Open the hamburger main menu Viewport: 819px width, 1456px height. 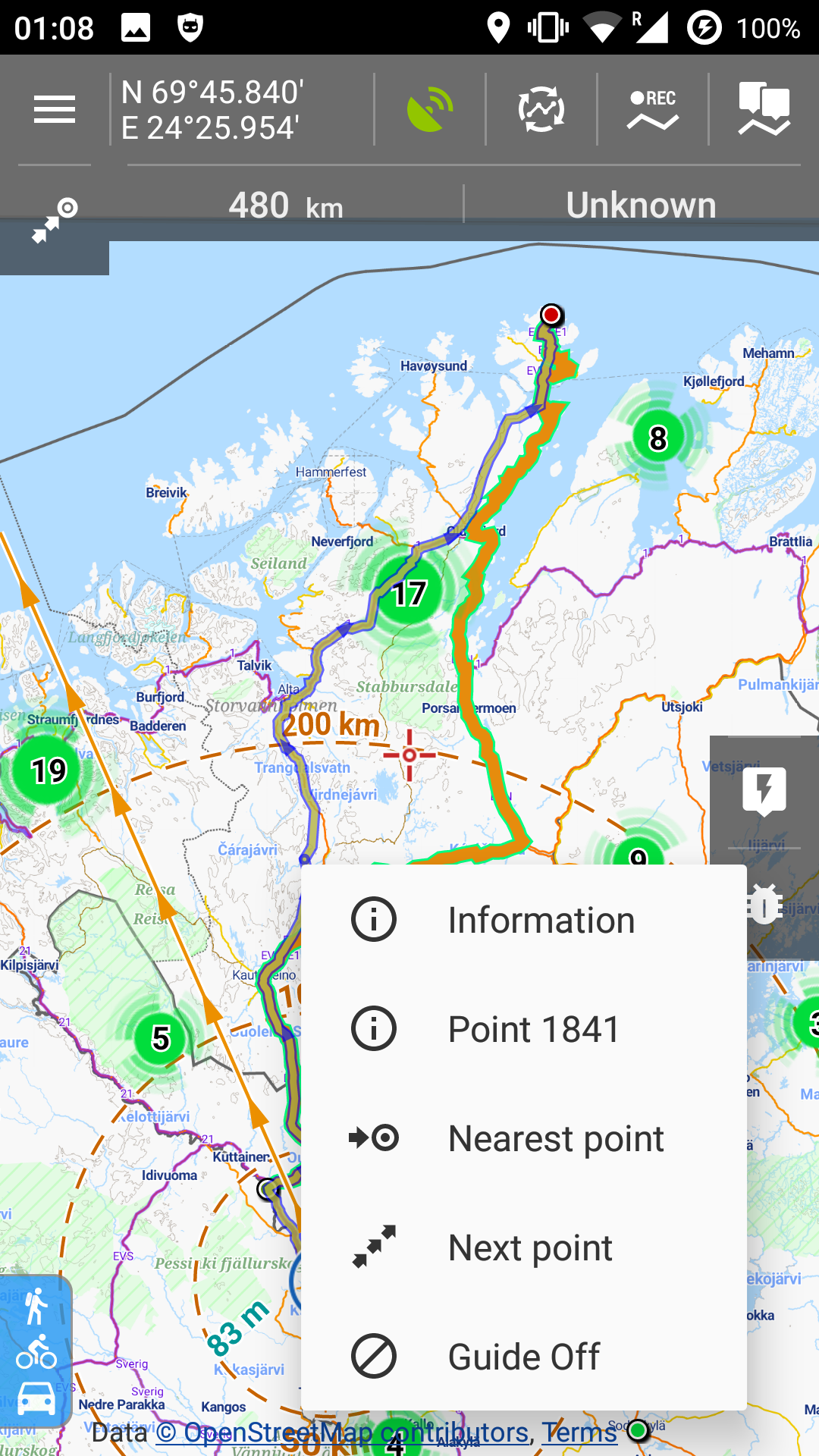55,110
